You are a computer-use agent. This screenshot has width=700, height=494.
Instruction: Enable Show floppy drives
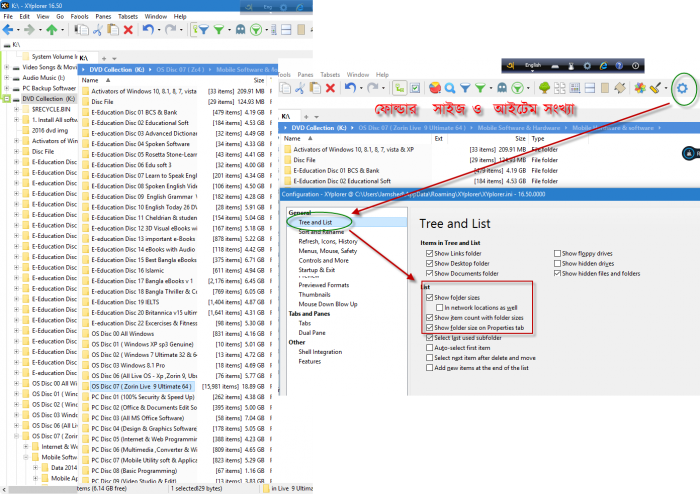pyautogui.click(x=557, y=253)
